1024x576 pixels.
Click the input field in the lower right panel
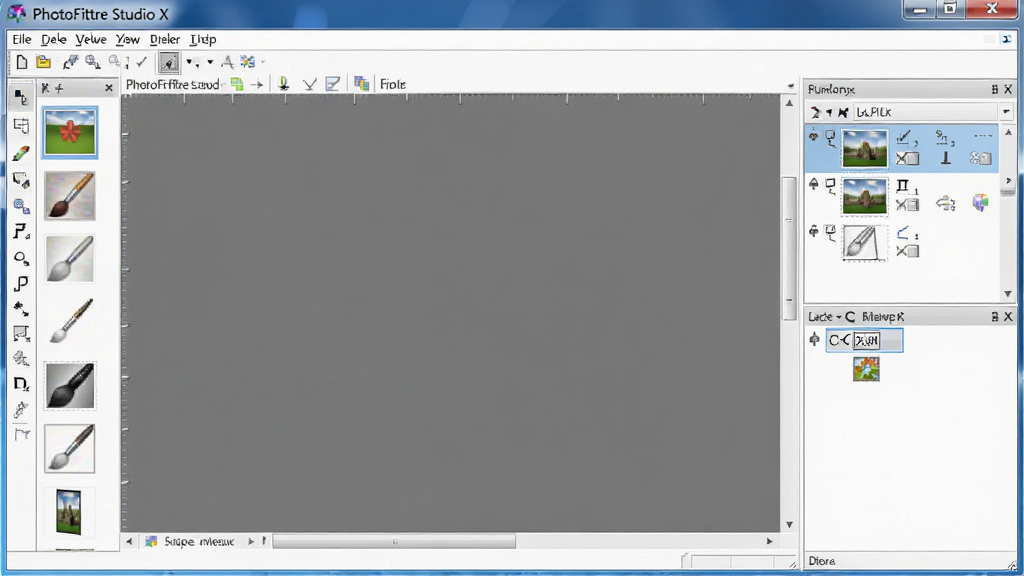point(865,340)
